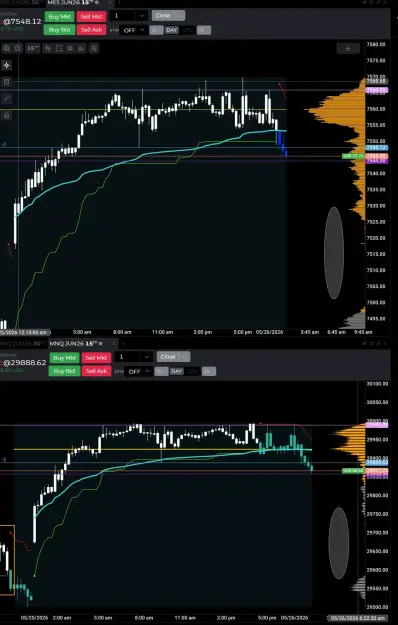
Task: Click the MNQ crosshair time label 05/26/2026
Action: pyautogui.click(x=357, y=618)
